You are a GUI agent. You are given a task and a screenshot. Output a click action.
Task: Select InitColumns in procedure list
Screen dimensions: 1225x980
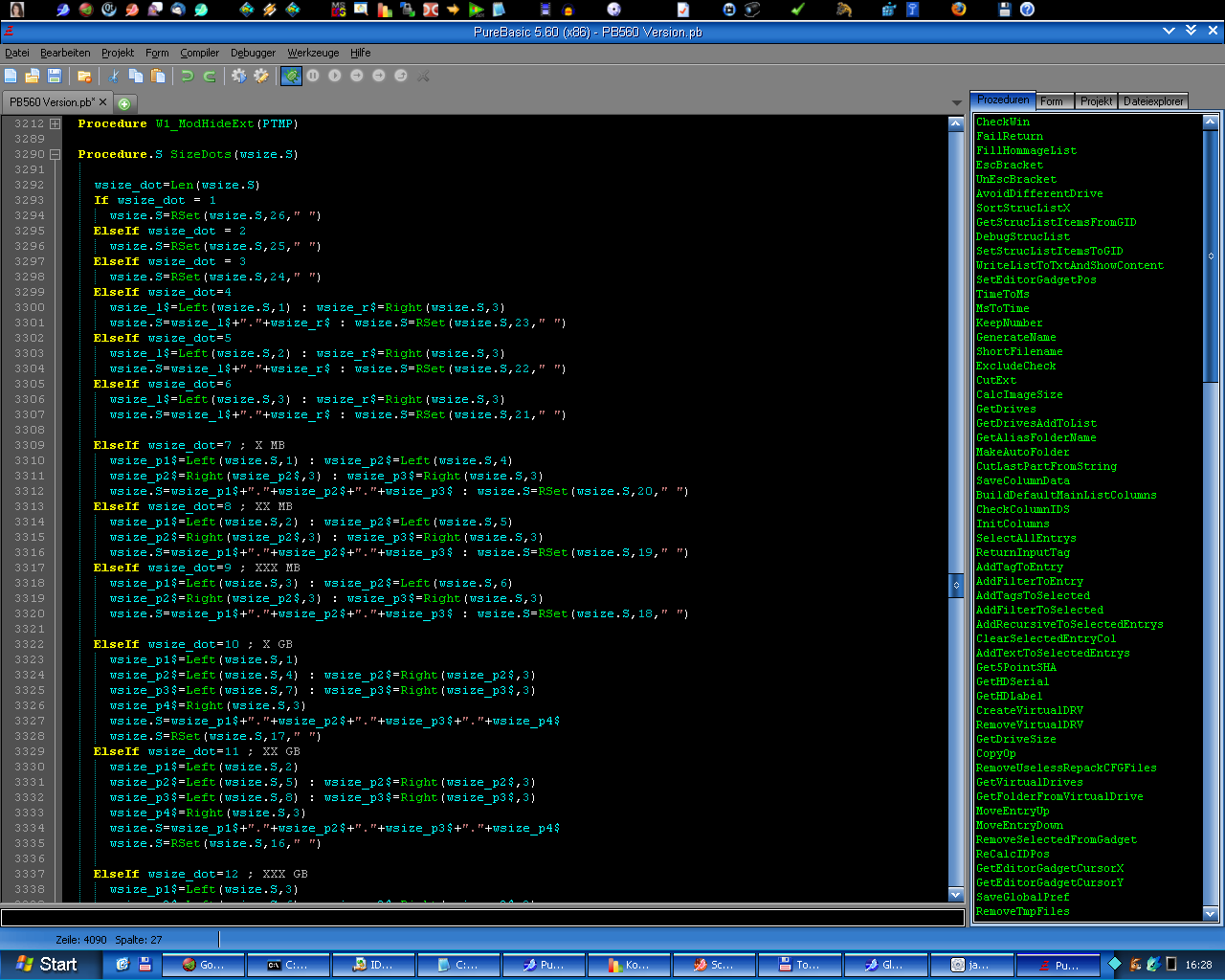click(1013, 523)
